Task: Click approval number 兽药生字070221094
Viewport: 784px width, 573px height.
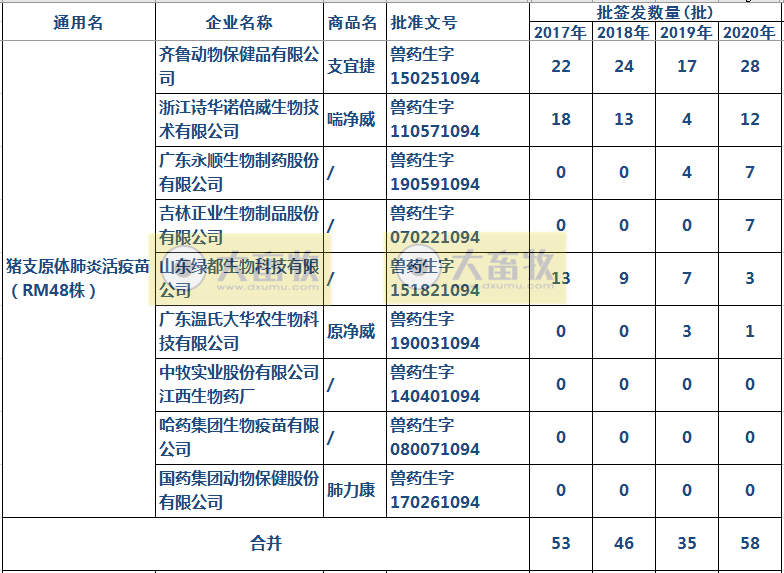Action: pyautogui.click(x=435, y=226)
